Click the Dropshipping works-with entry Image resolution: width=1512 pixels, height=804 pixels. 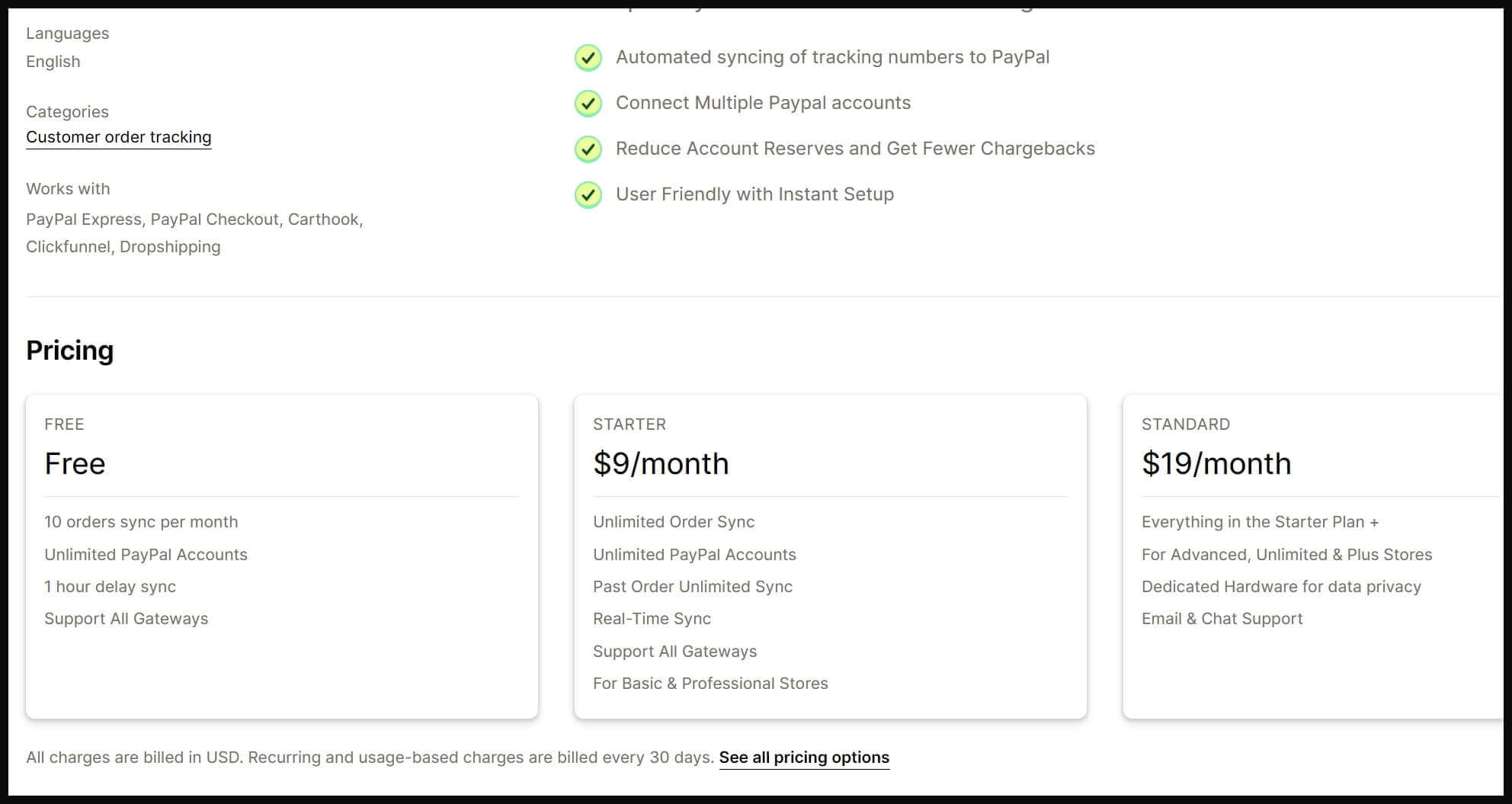170,246
